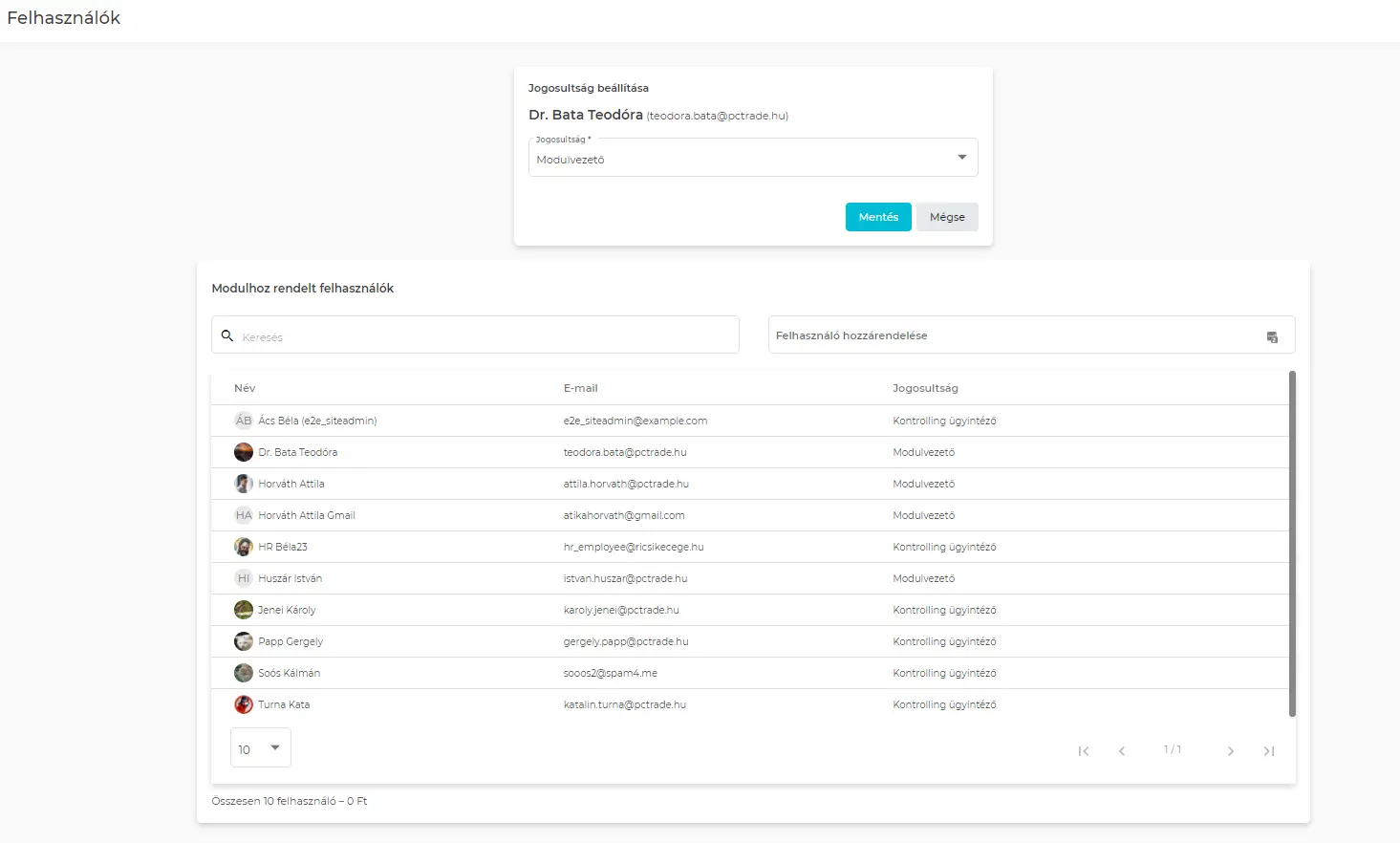Go to next page arrow

1231,751
